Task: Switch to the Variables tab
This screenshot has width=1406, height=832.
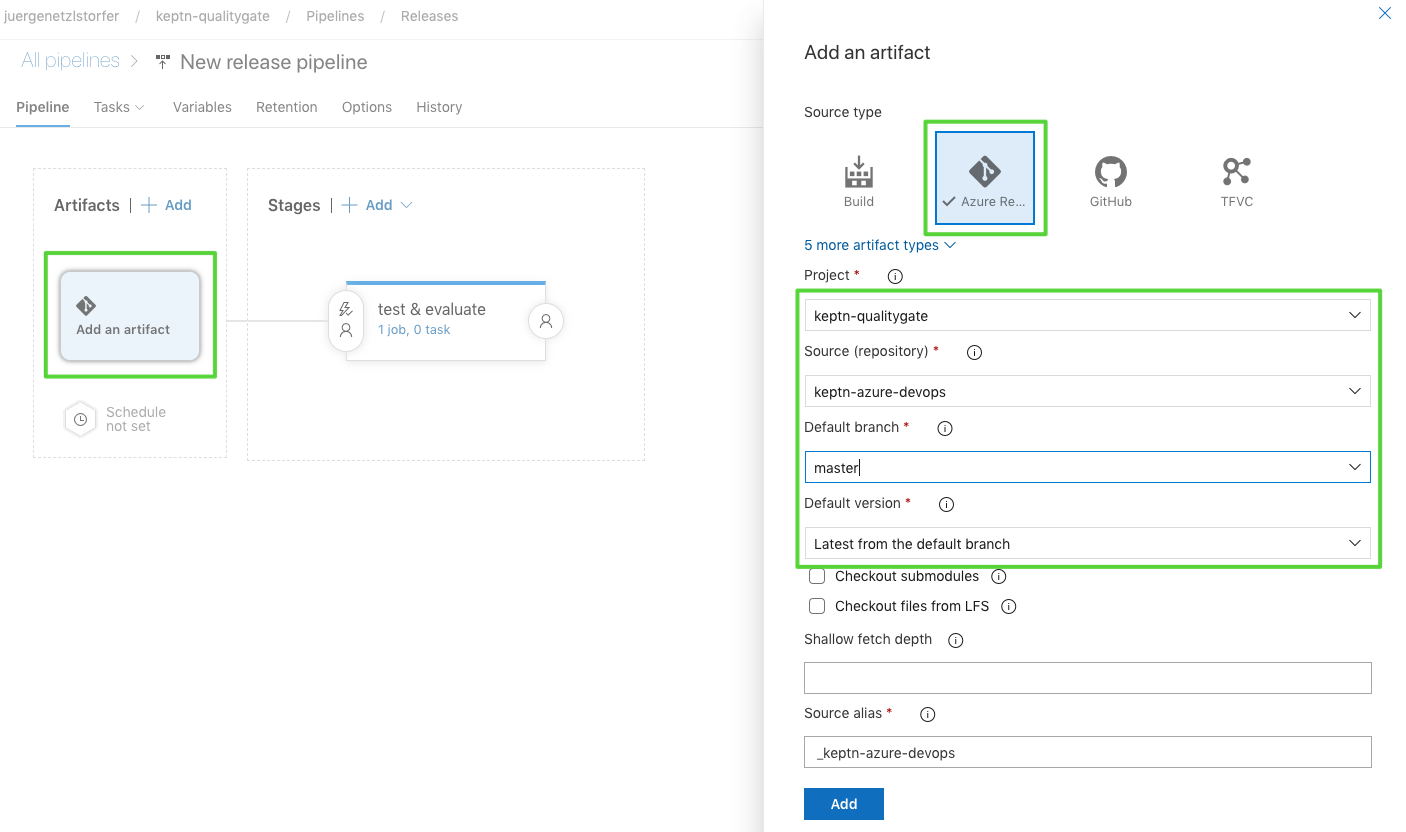Action: click(x=202, y=107)
